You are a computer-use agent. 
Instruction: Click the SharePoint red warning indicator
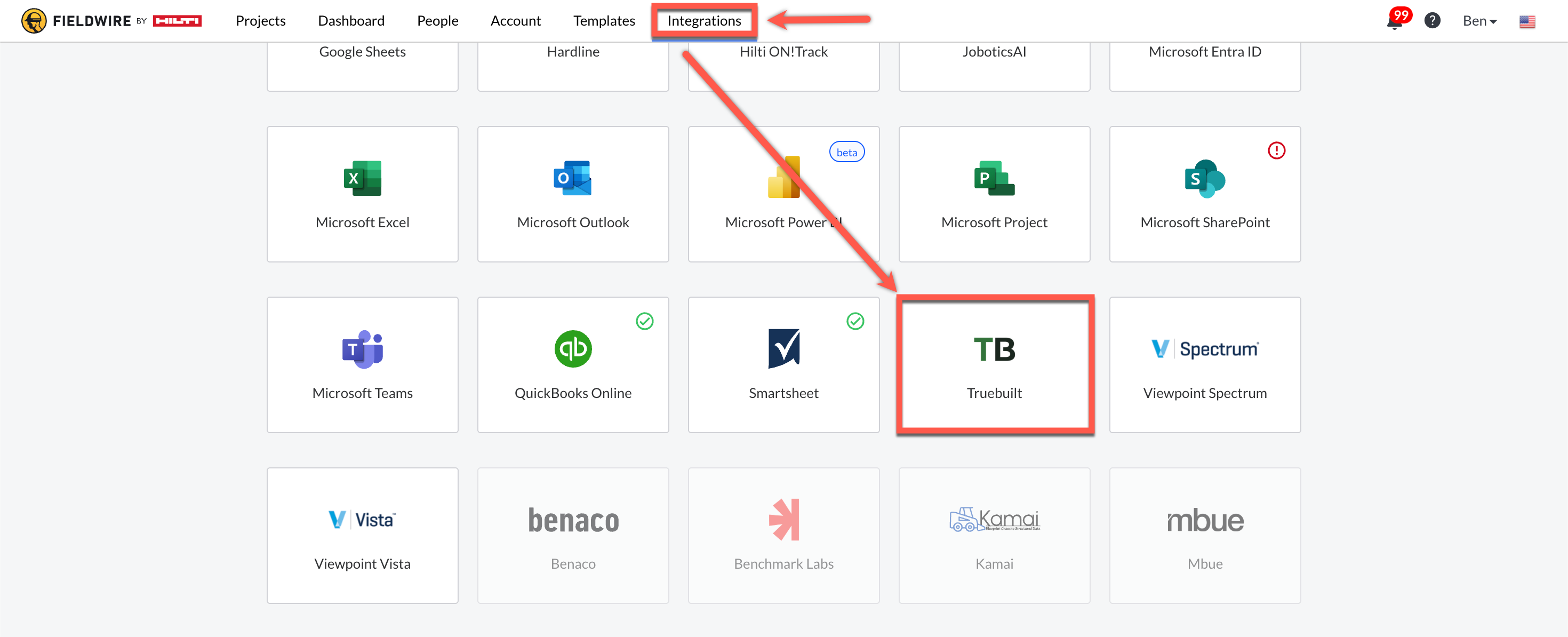coord(1276,150)
